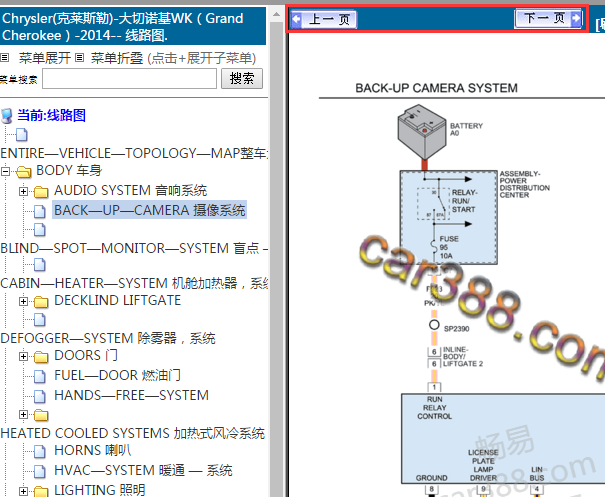This screenshot has width=605, height=497.
Task: Click the BACK-UP CAMERA SYSTEM diagram title
Action: coord(436,88)
